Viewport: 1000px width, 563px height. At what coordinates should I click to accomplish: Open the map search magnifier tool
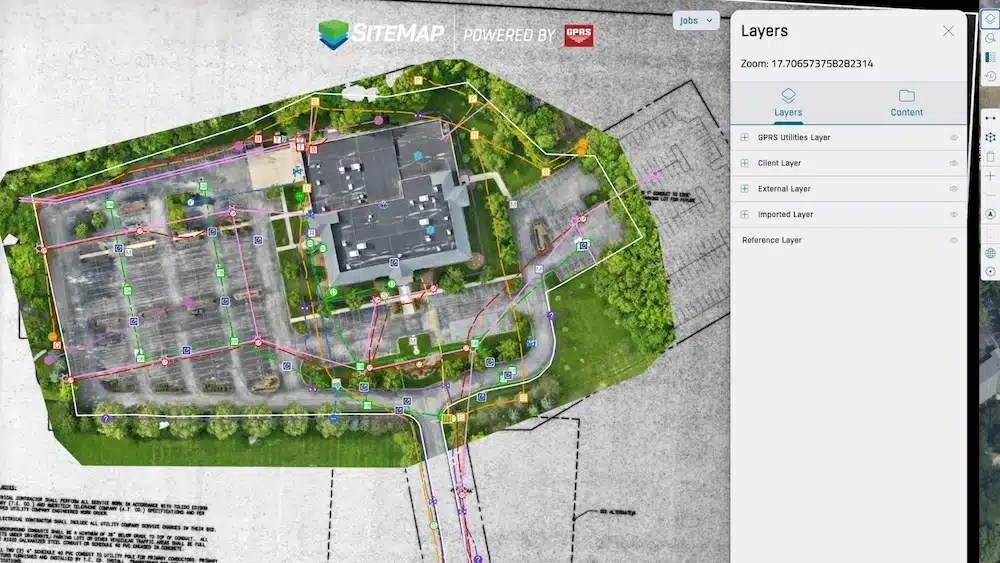click(x=990, y=38)
